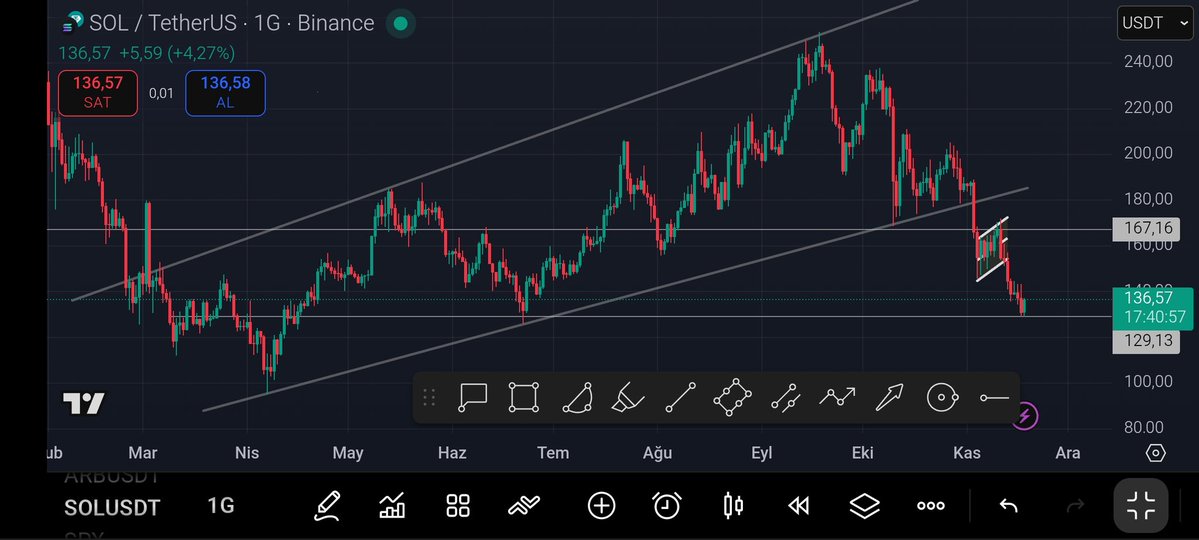The image size is (1199, 540).
Task: Select the highlighter brush tool
Action: [x=628, y=398]
